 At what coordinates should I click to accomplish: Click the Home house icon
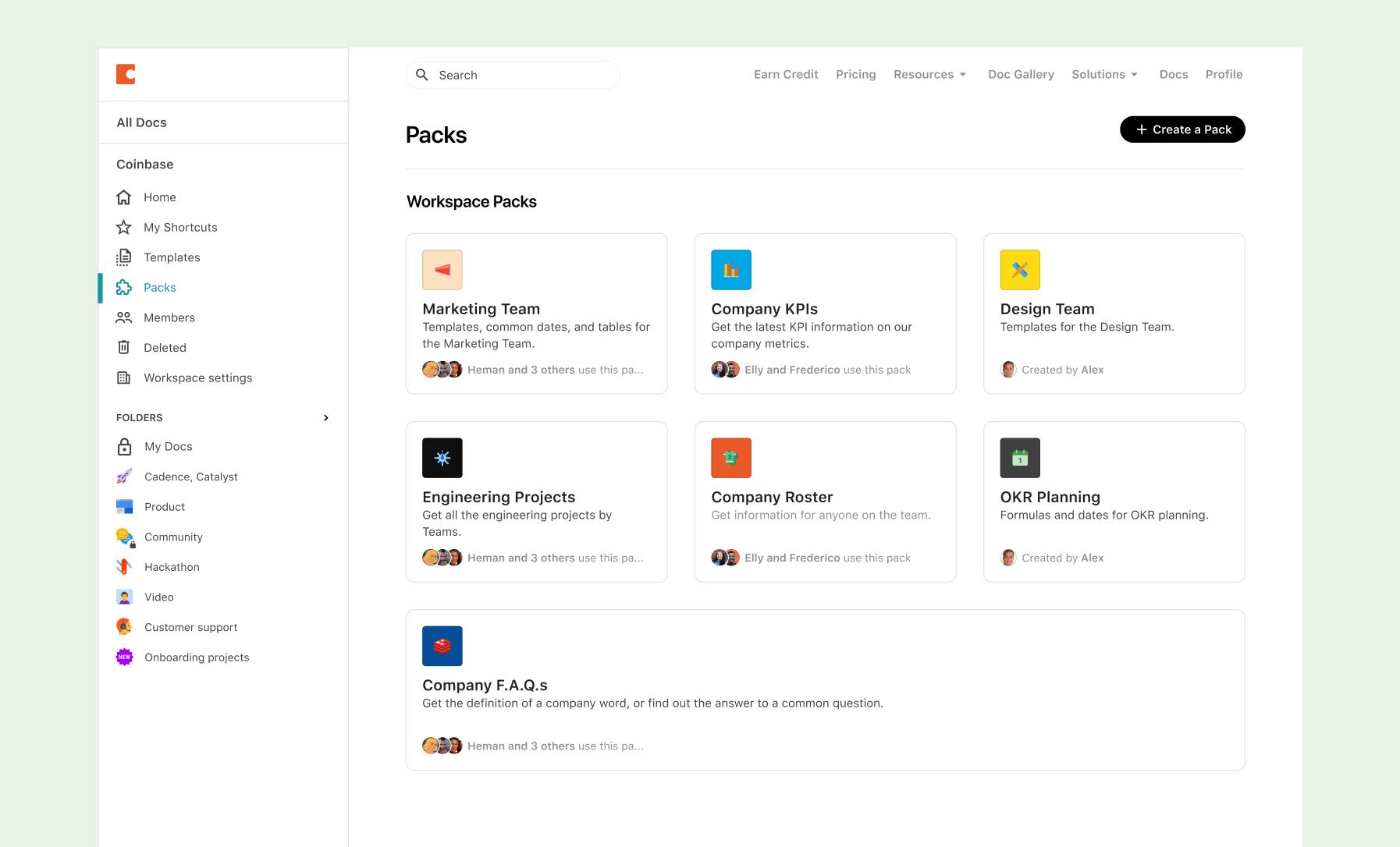pos(123,197)
